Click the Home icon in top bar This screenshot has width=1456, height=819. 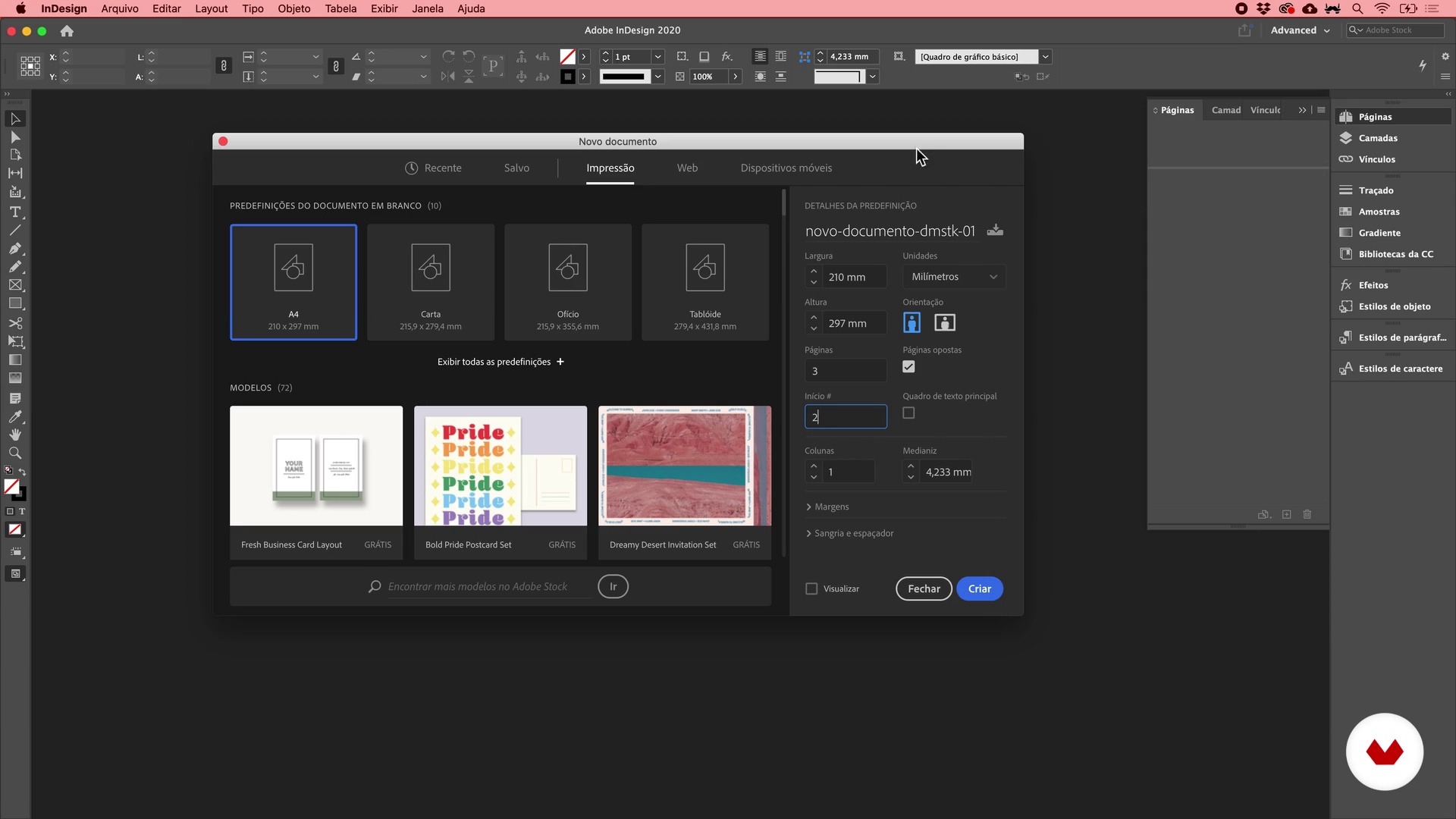pos(67,31)
